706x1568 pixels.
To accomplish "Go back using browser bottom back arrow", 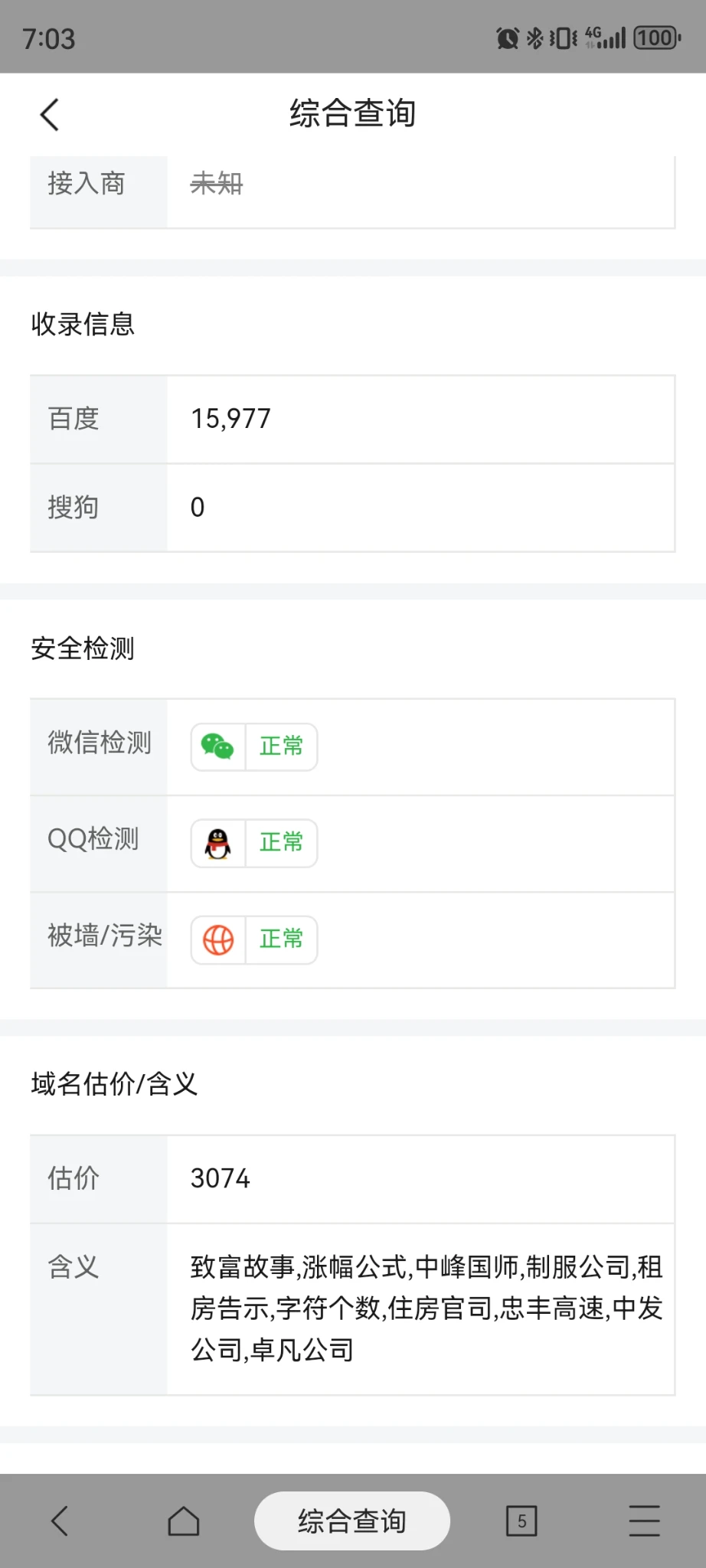I will (x=60, y=1521).
